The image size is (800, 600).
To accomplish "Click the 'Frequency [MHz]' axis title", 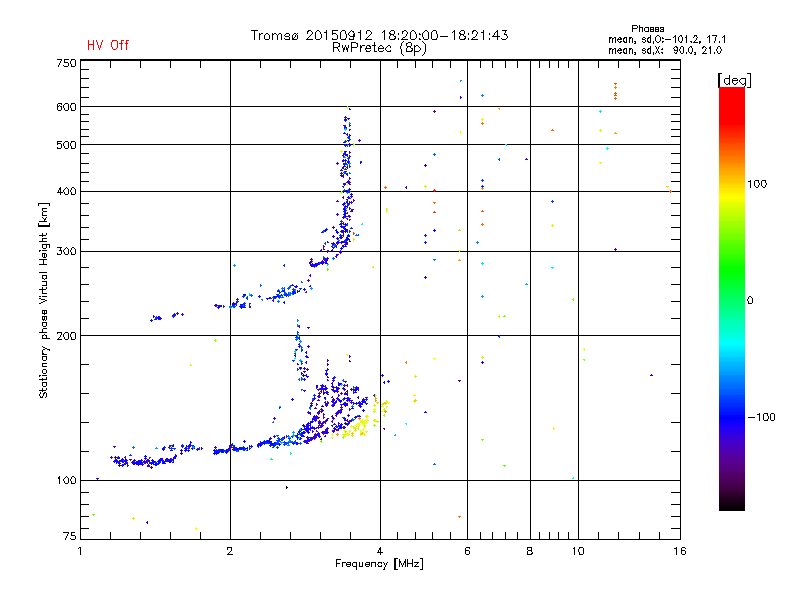I will point(379,564).
